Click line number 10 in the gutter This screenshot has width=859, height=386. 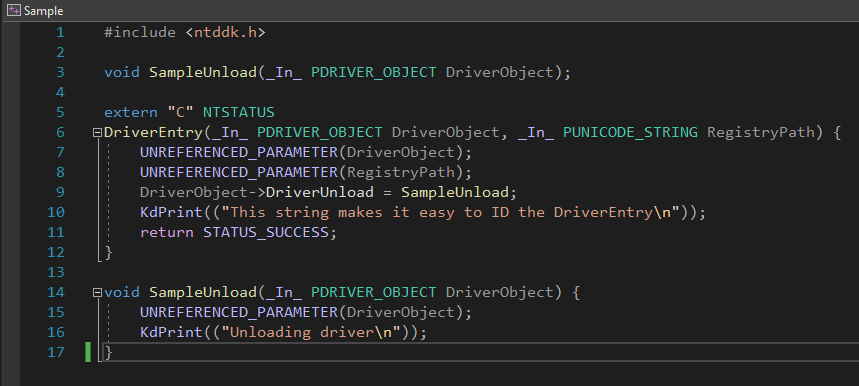coord(56,212)
